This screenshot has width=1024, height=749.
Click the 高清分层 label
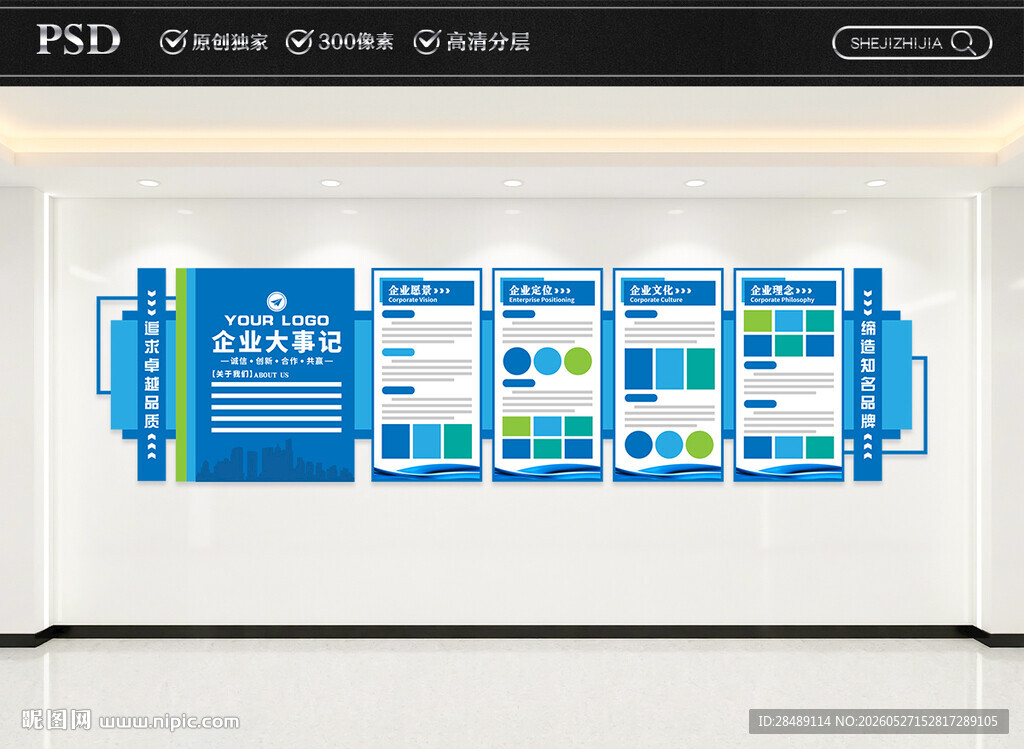click(x=488, y=42)
